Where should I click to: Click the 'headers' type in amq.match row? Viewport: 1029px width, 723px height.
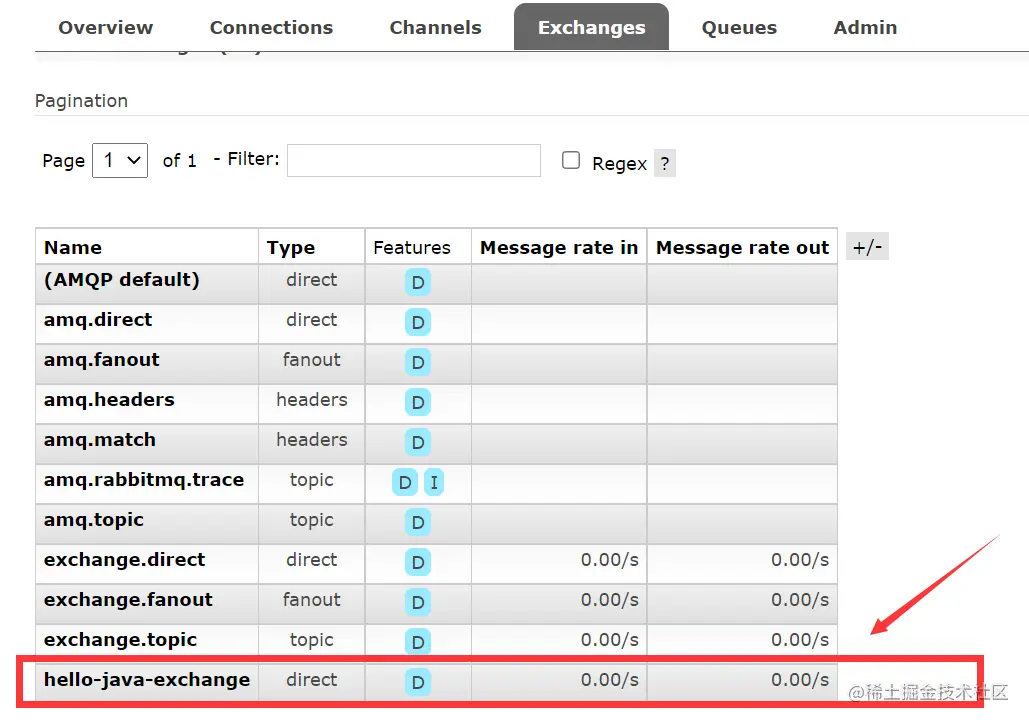point(312,440)
